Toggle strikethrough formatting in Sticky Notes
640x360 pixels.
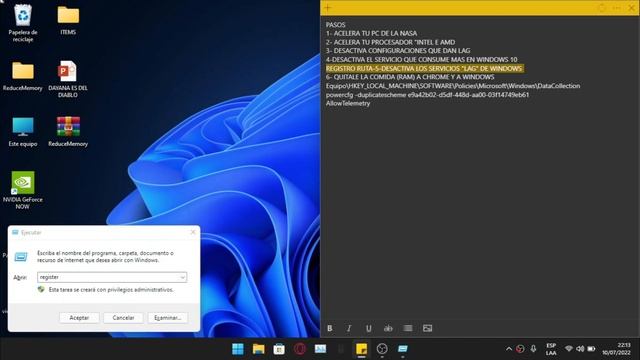pyautogui.click(x=388, y=328)
